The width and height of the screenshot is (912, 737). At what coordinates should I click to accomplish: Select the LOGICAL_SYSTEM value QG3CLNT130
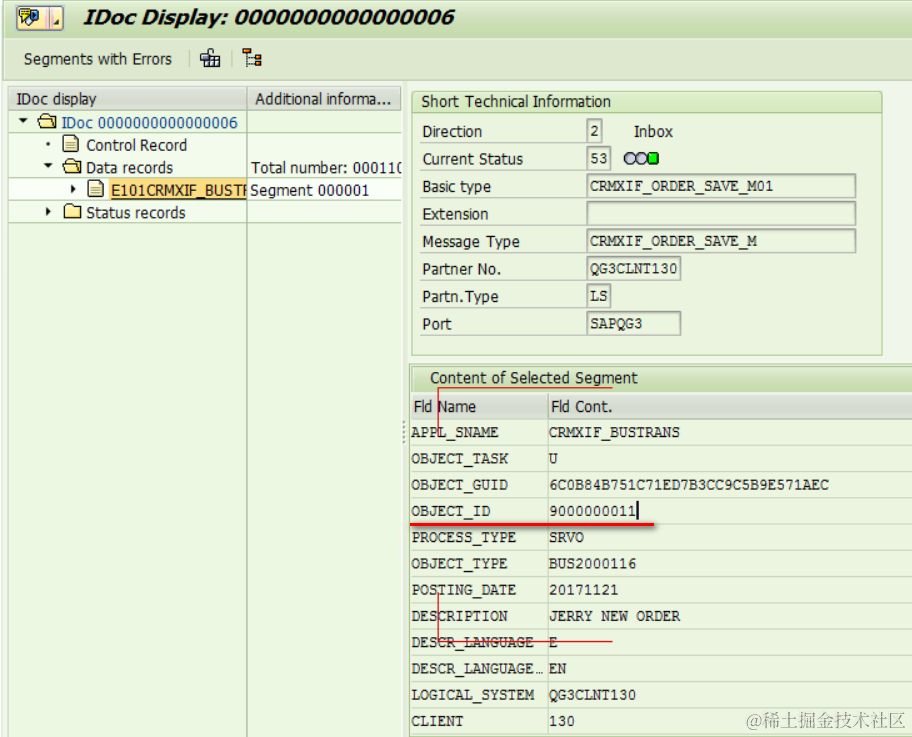click(730, 695)
